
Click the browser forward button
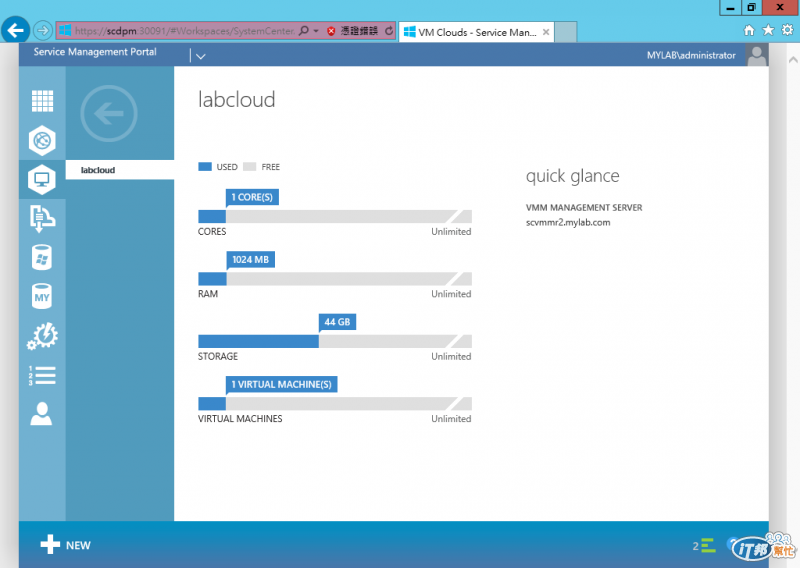43,31
